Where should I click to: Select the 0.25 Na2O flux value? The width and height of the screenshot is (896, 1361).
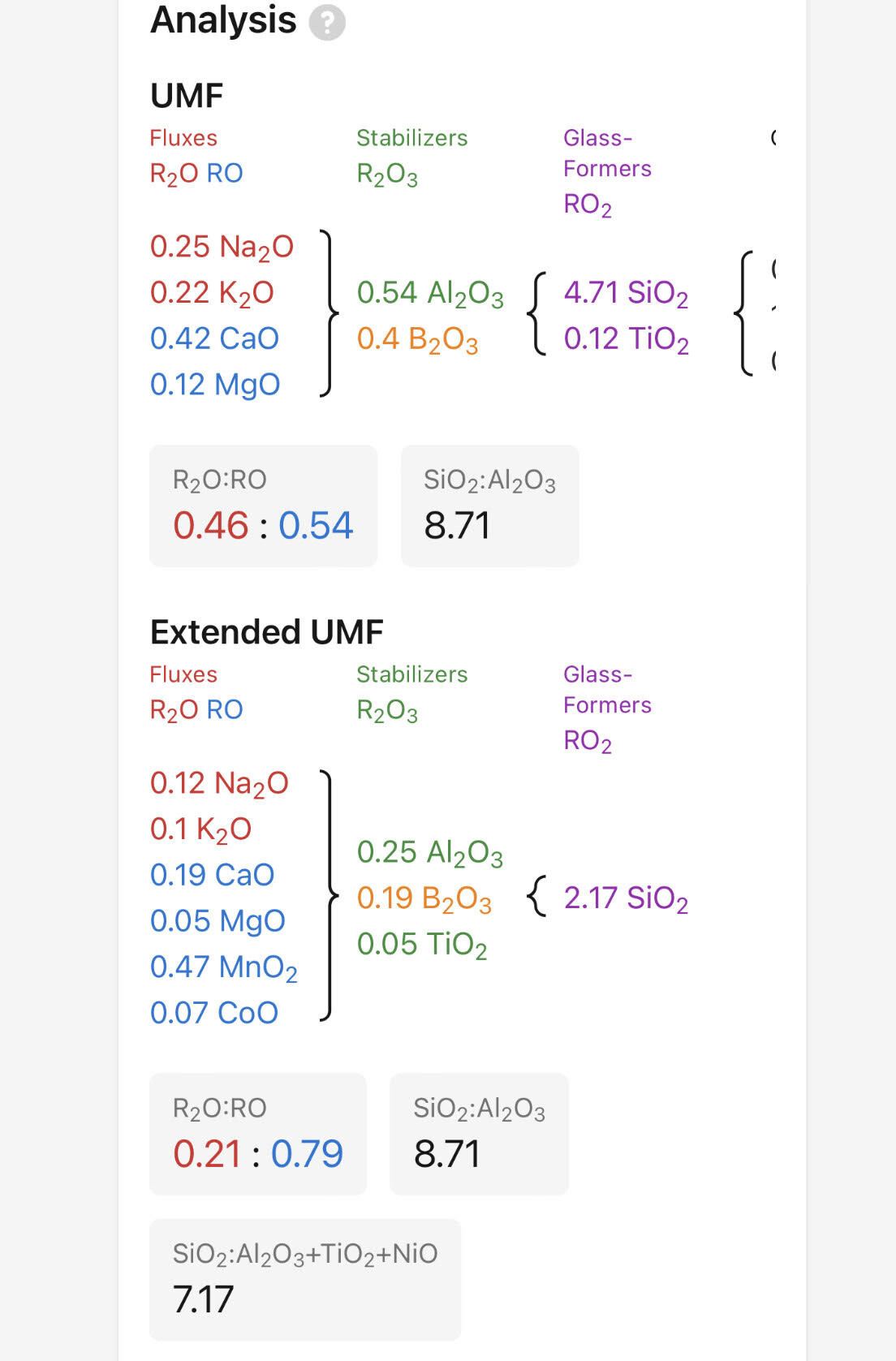pyautogui.click(x=222, y=247)
